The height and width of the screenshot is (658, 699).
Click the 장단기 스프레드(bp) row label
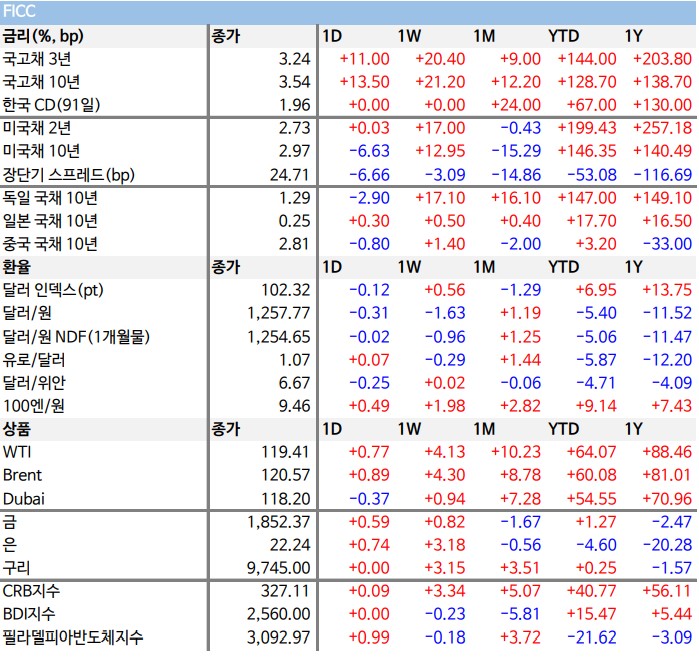tap(69, 175)
